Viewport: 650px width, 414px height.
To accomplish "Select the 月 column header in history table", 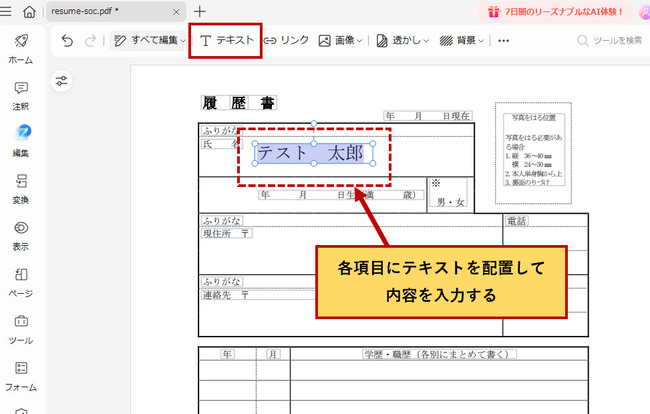I will pyautogui.click(x=272, y=354).
